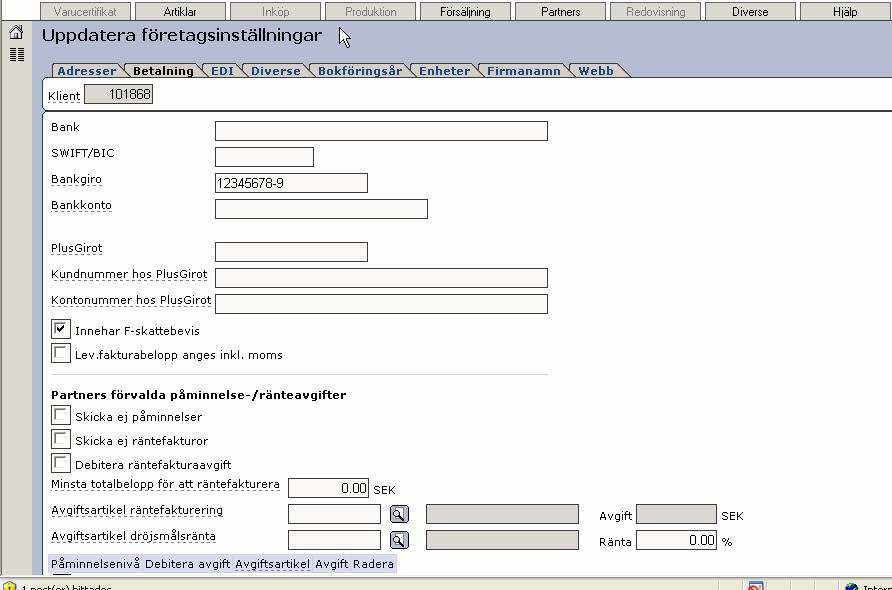
Task: Switch to the EDI tab
Action: 222,71
